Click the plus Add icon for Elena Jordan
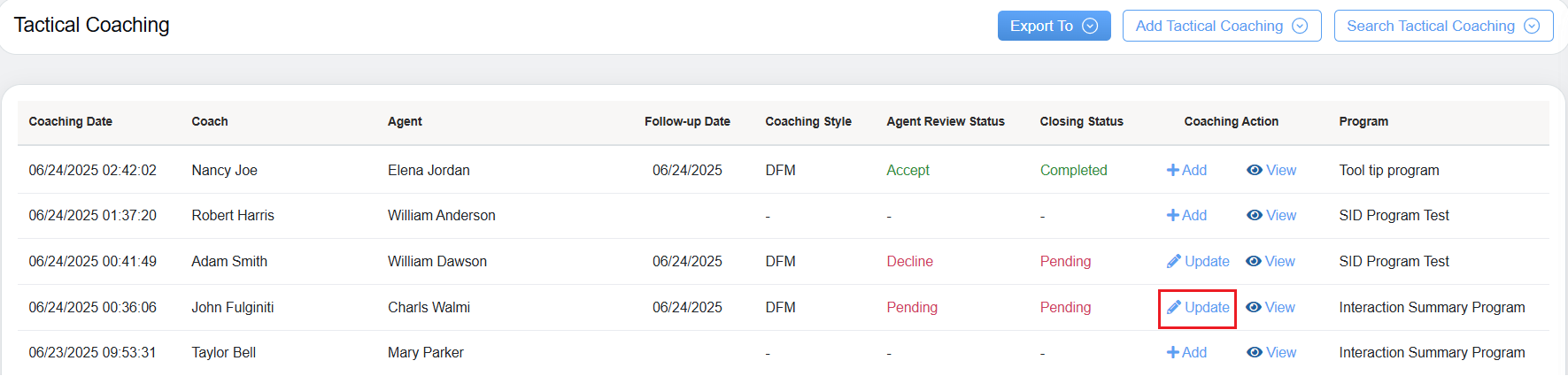 pyautogui.click(x=1173, y=171)
